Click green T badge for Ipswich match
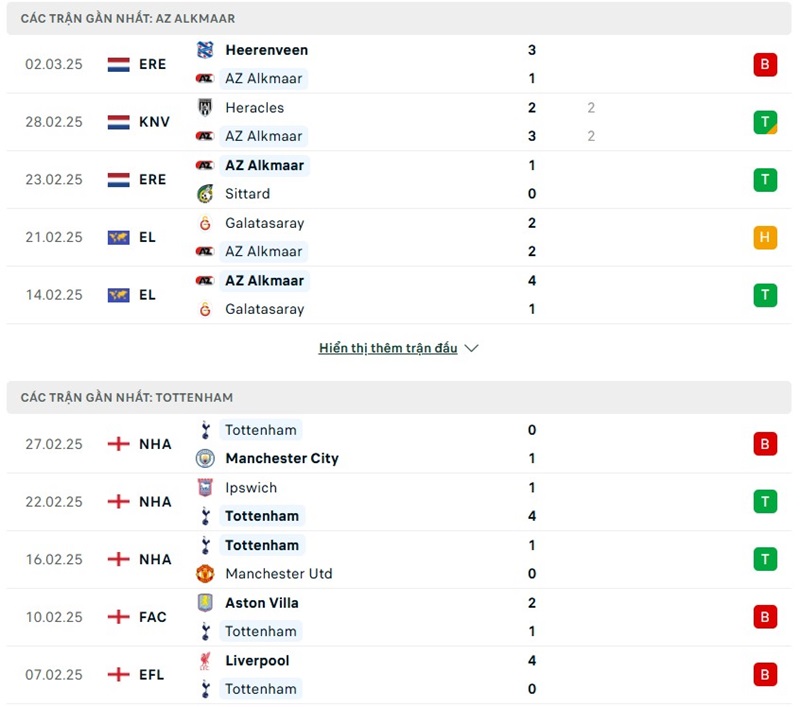800x707 pixels. click(765, 502)
